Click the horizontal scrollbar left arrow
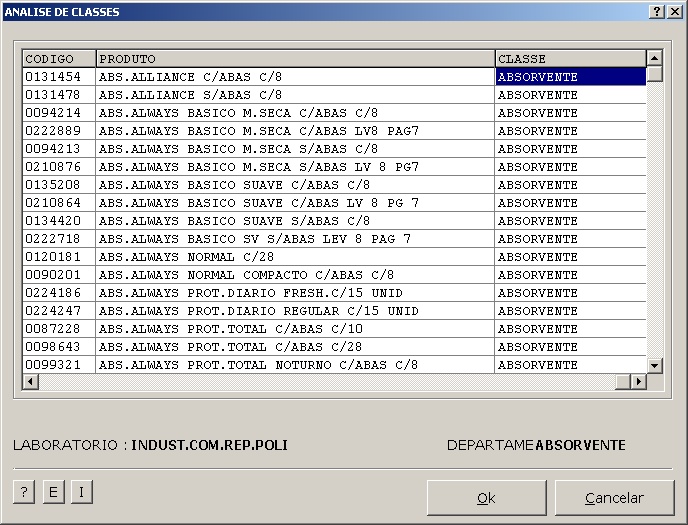The width and height of the screenshot is (688, 525). pos(30,382)
